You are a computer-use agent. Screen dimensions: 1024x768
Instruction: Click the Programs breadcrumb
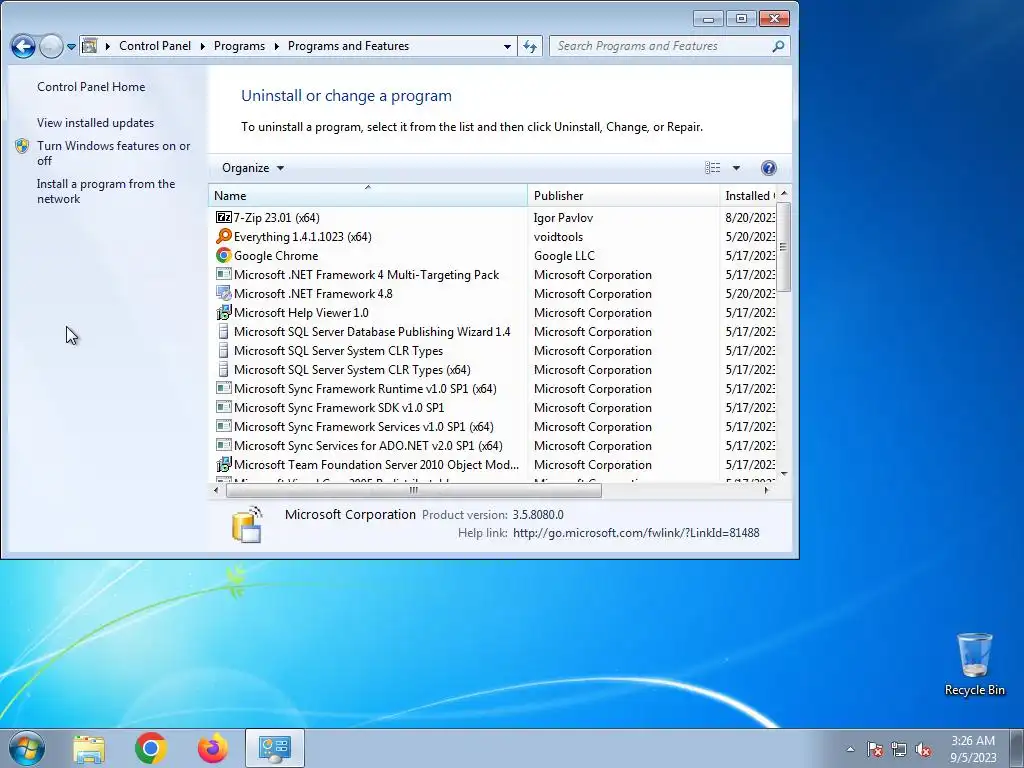[239, 46]
